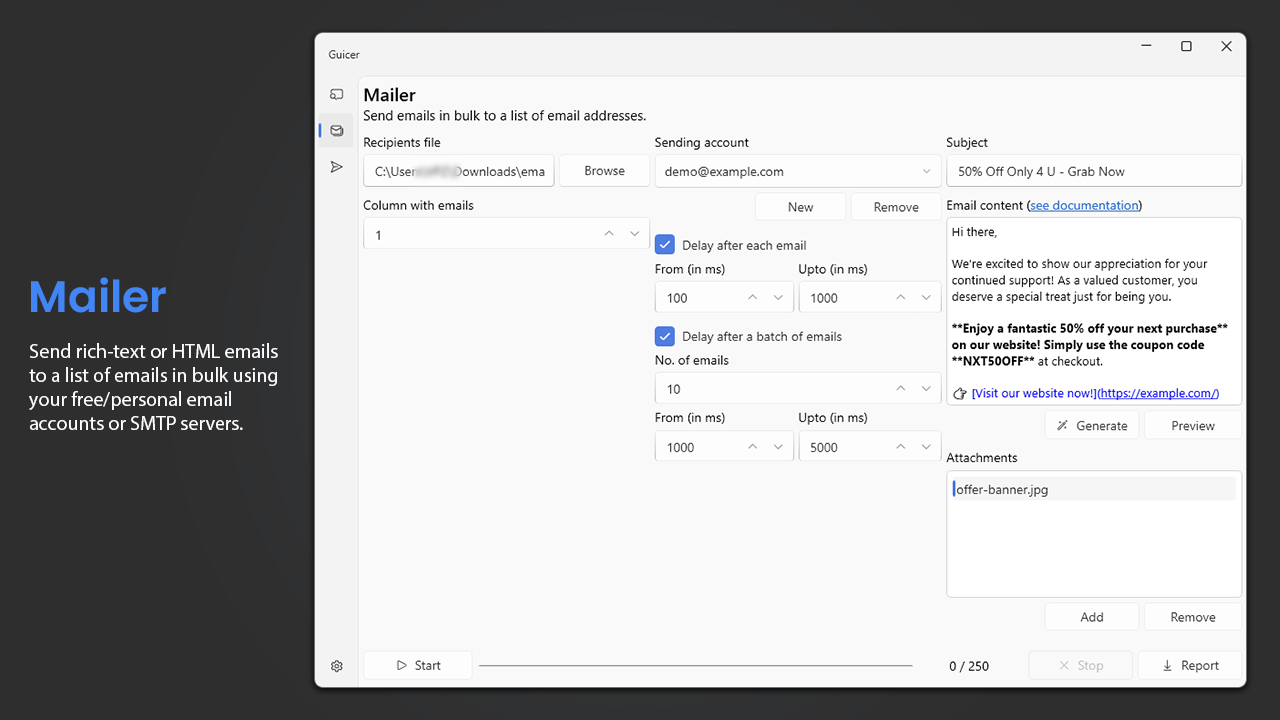Increase the batch delay Upto value 5000
The image size is (1280, 720).
901,447
